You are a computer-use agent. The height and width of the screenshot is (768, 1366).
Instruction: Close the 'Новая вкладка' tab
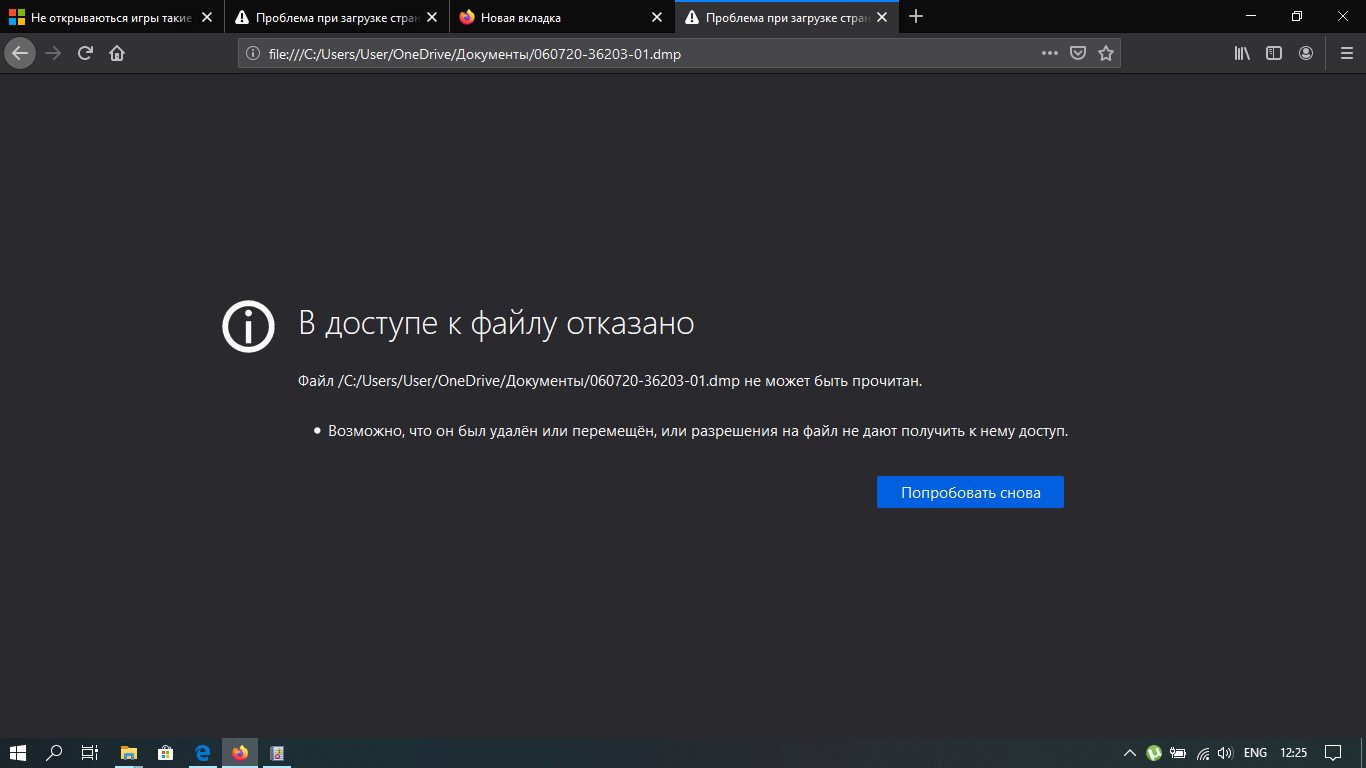point(657,17)
